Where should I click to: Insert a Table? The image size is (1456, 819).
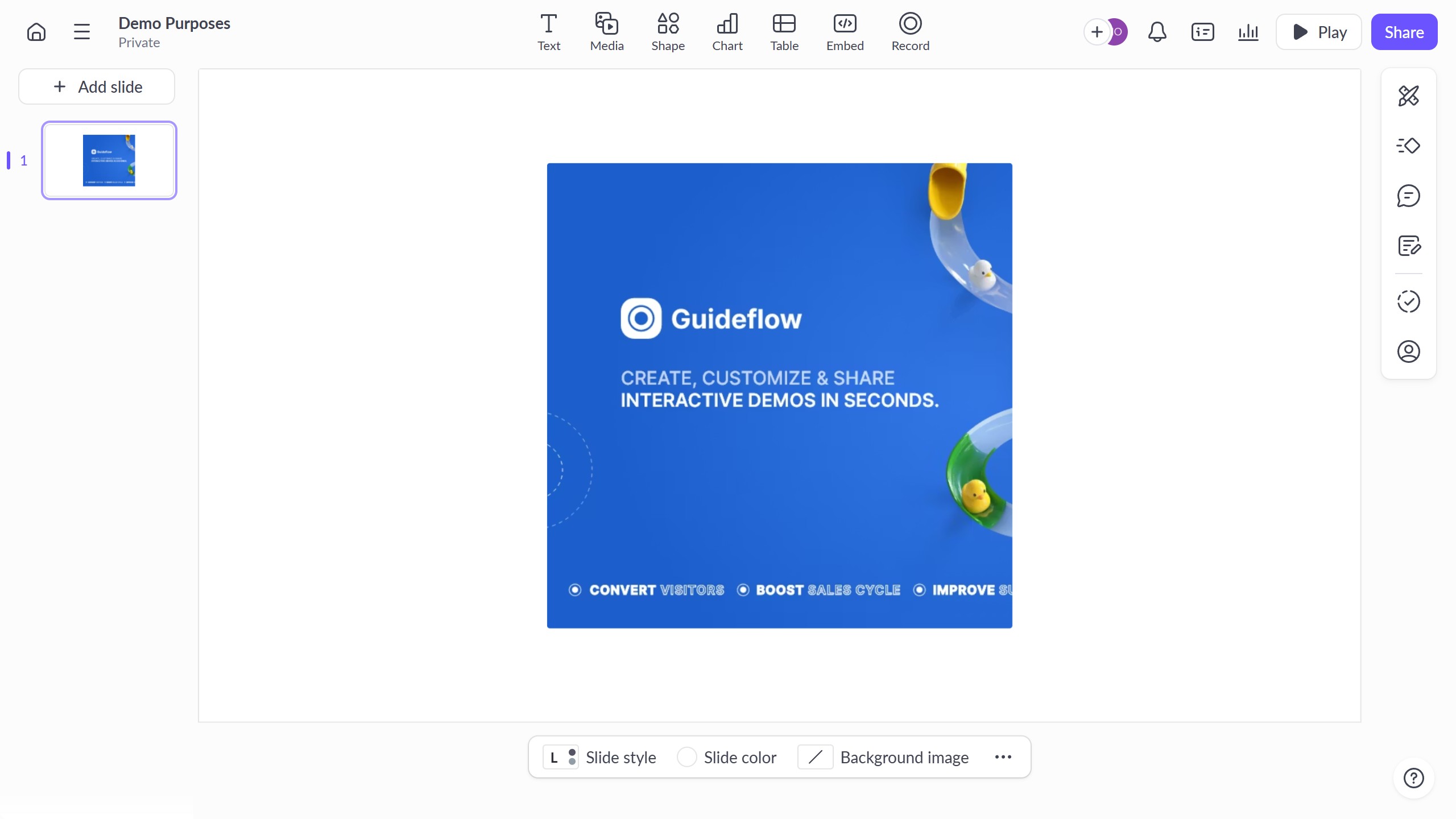click(x=784, y=32)
